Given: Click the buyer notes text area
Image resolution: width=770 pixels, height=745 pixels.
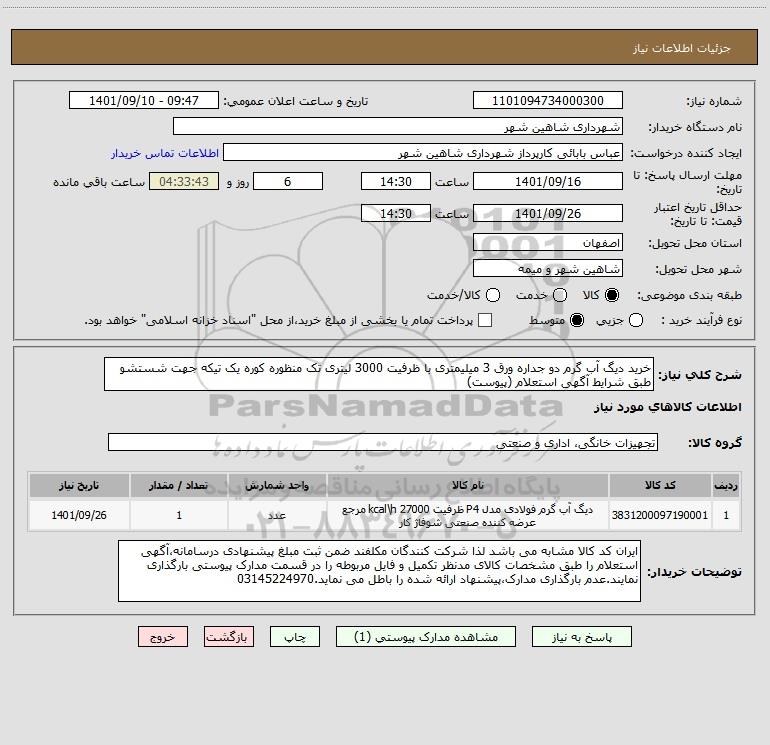Looking at the screenshot, I should click(x=379, y=571).
